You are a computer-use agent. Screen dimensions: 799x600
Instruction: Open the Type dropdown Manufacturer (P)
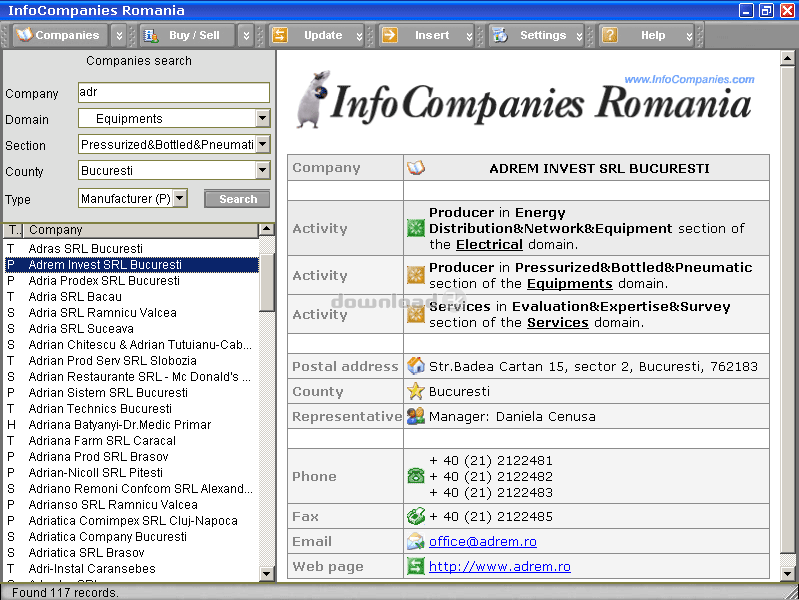coord(133,198)
